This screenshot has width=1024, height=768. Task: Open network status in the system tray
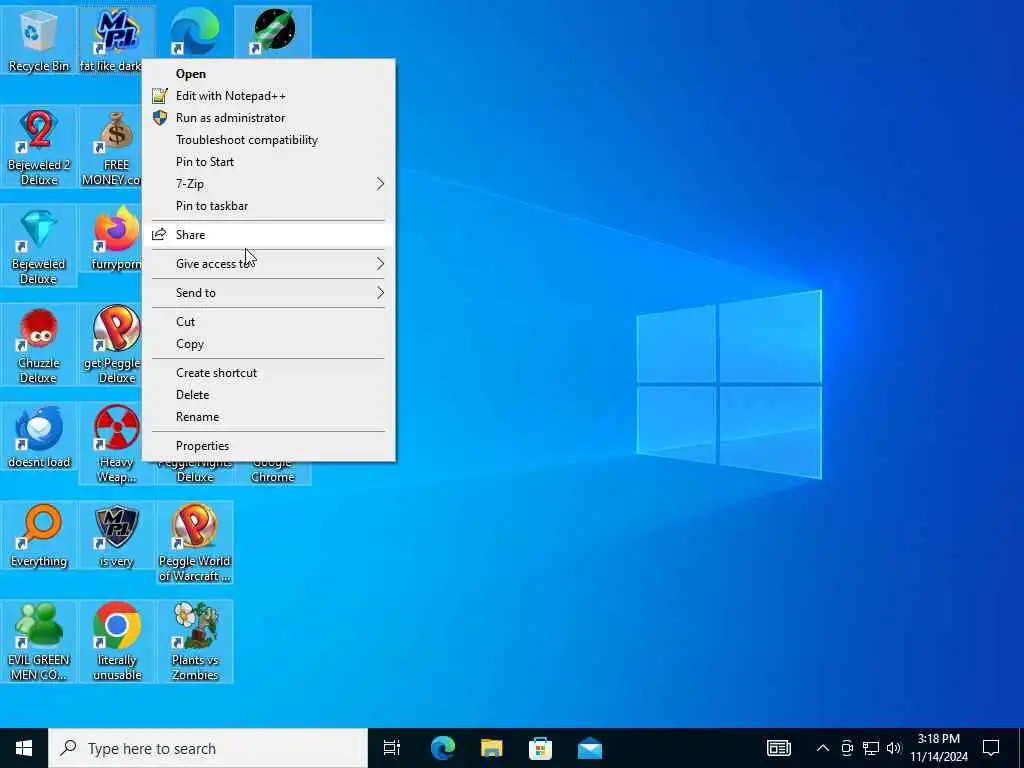coord(871,748)
